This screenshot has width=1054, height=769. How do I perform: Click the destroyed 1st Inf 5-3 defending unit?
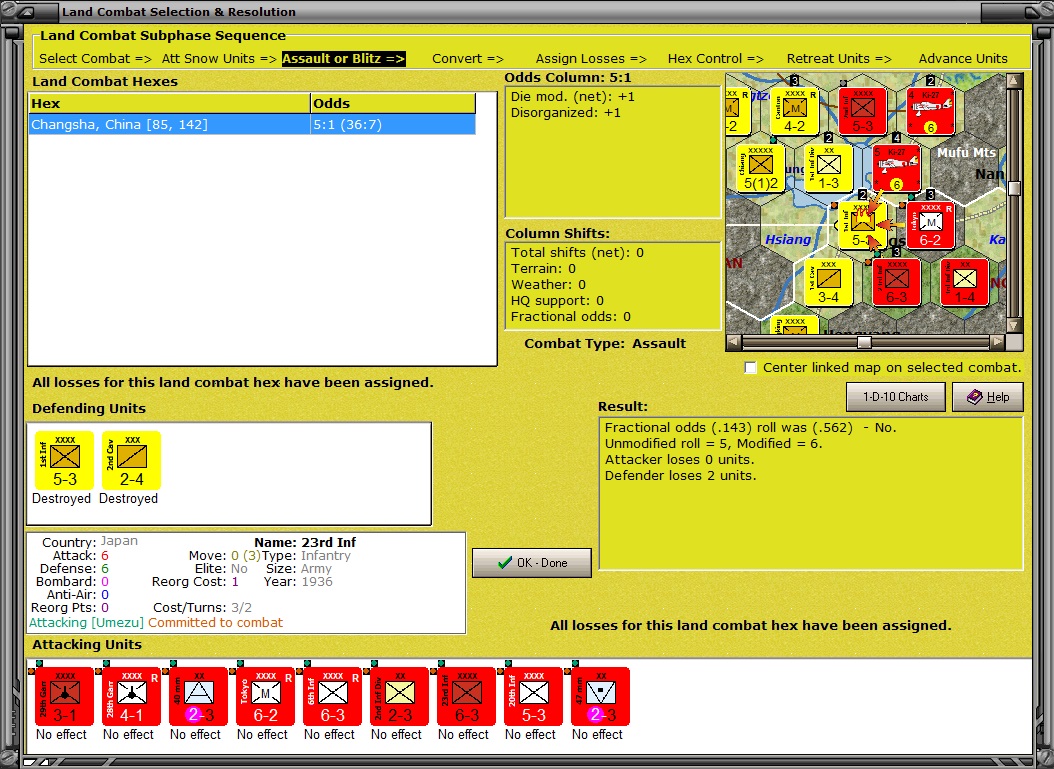pos(65,460)
